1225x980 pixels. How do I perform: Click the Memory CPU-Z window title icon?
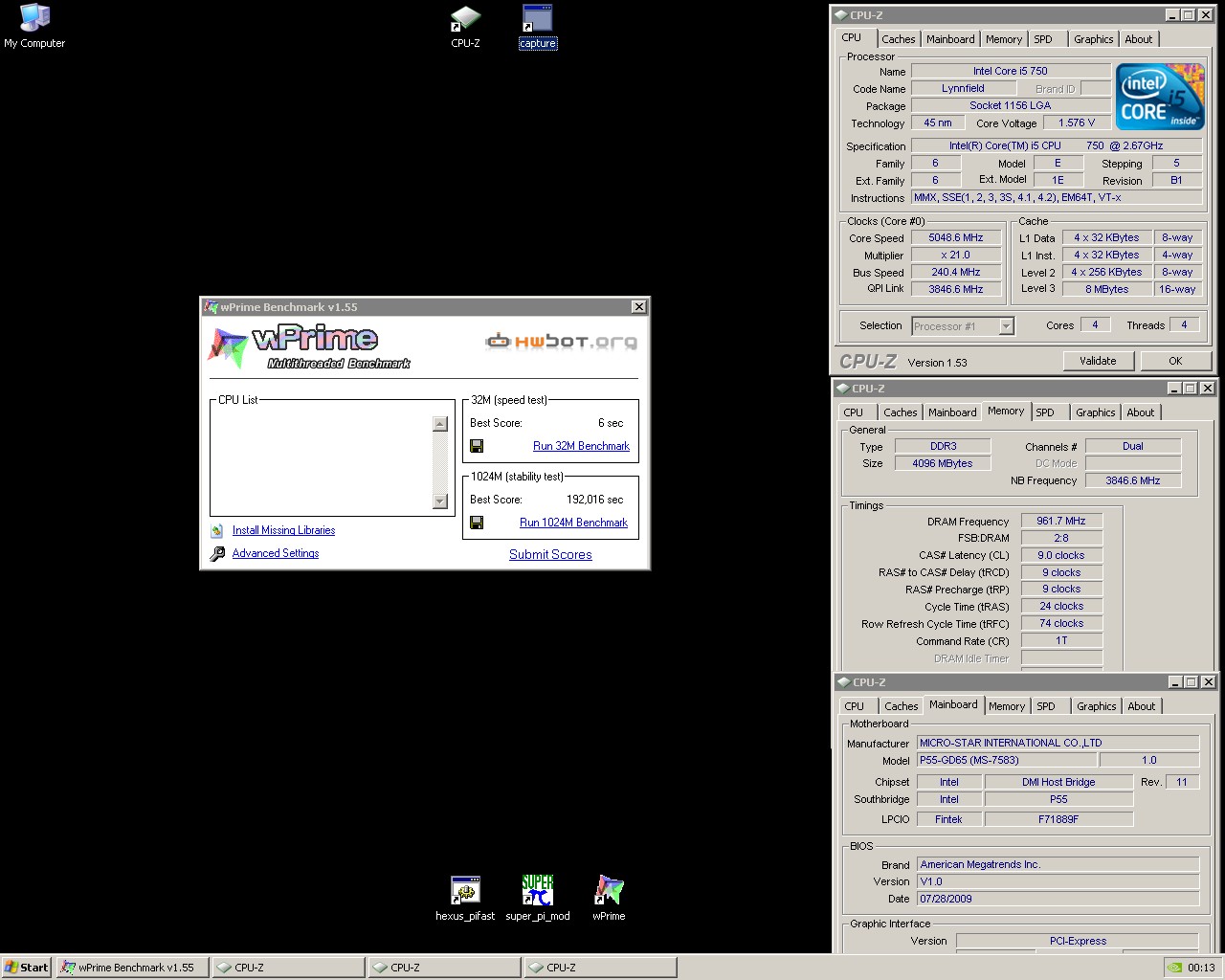pyautogui.click(x=843, y=389)
